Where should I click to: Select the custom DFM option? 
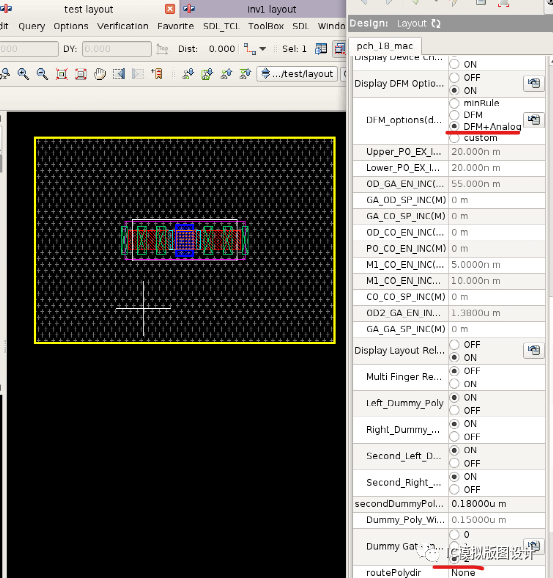point(454,138)
